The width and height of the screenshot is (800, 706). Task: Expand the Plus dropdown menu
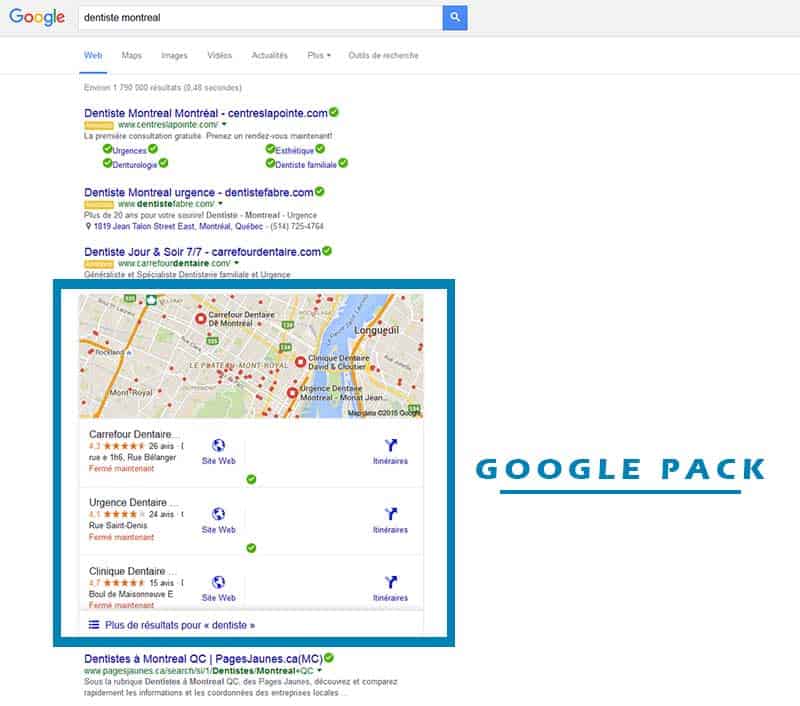(x=319, y=56)
